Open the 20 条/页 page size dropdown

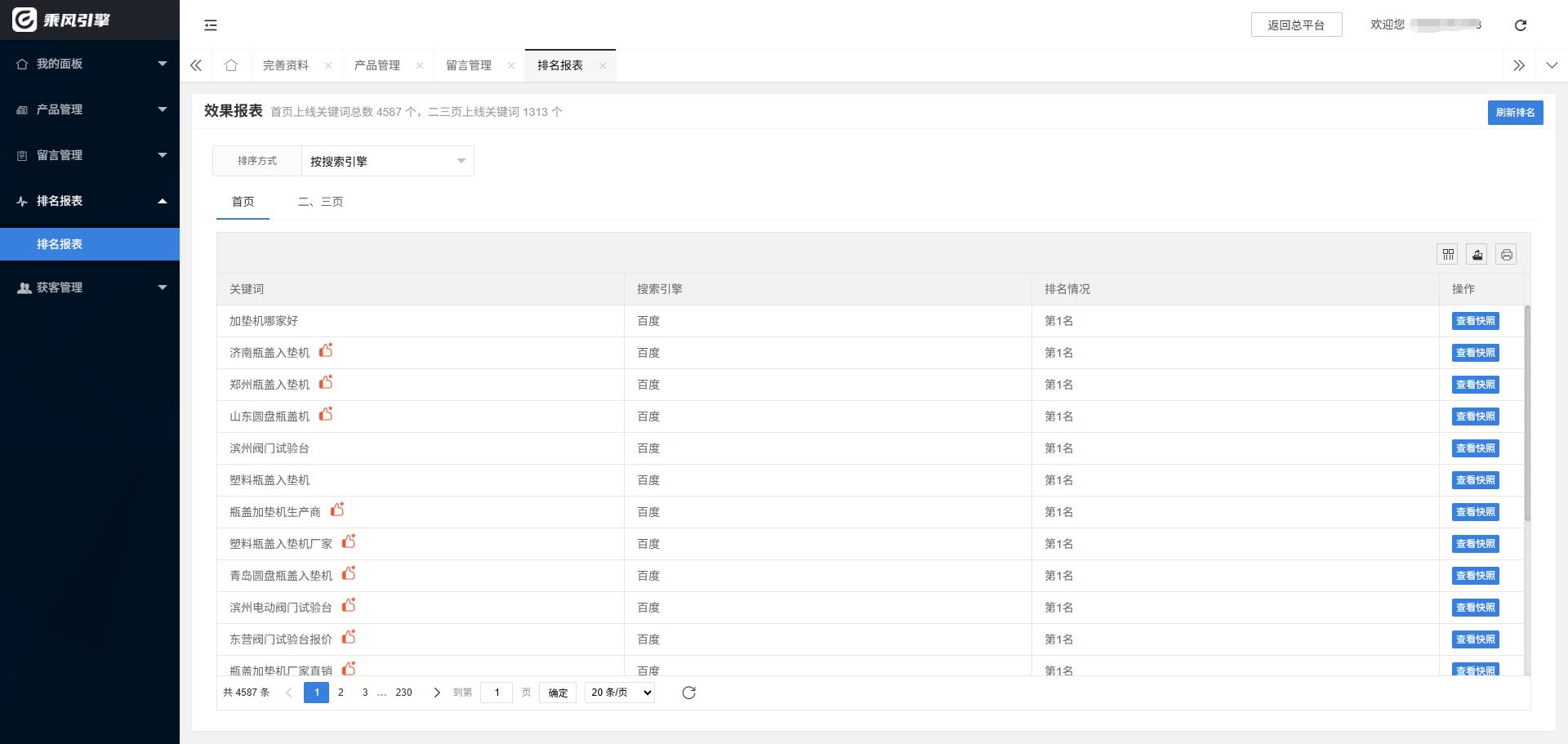(621, 693)
